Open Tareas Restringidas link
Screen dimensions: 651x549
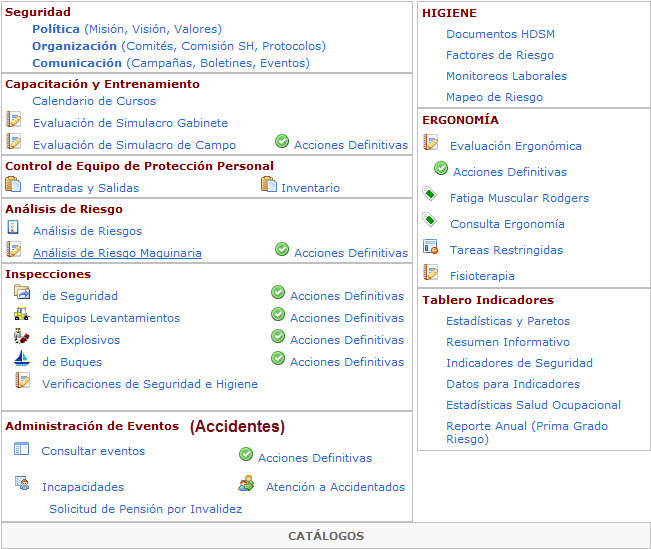point(507,250)
